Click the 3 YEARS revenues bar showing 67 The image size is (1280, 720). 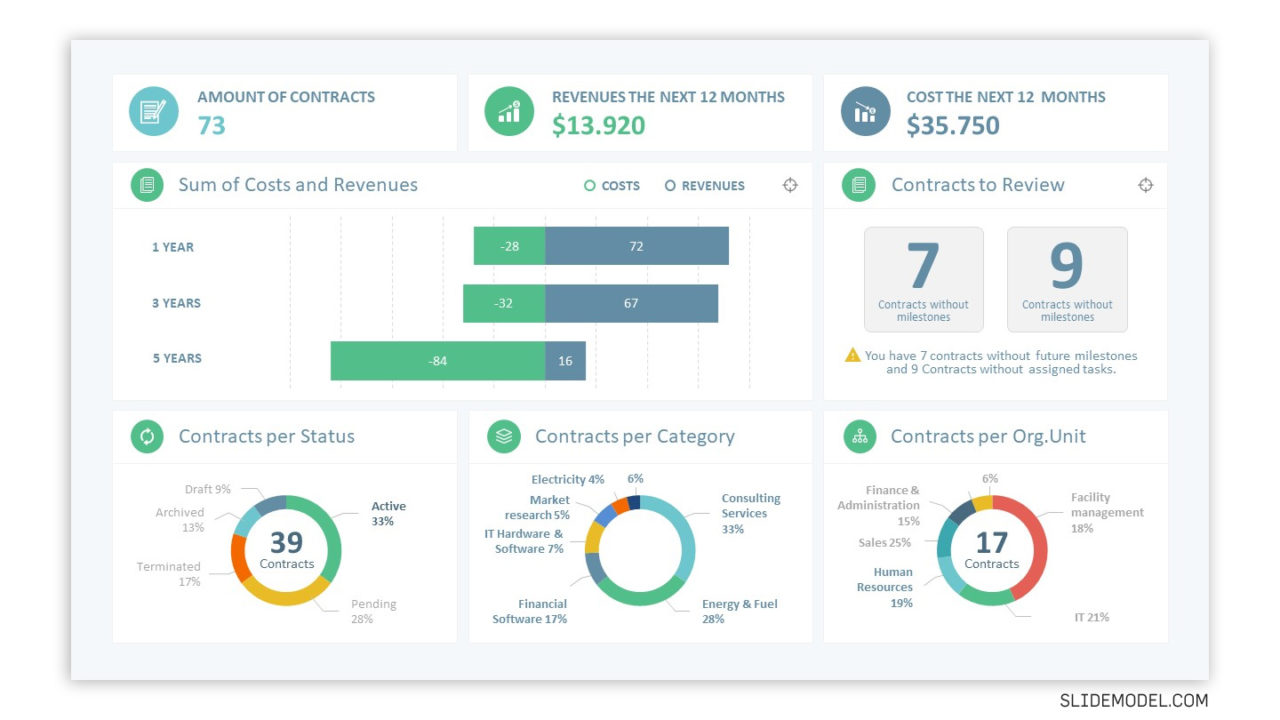631,303
